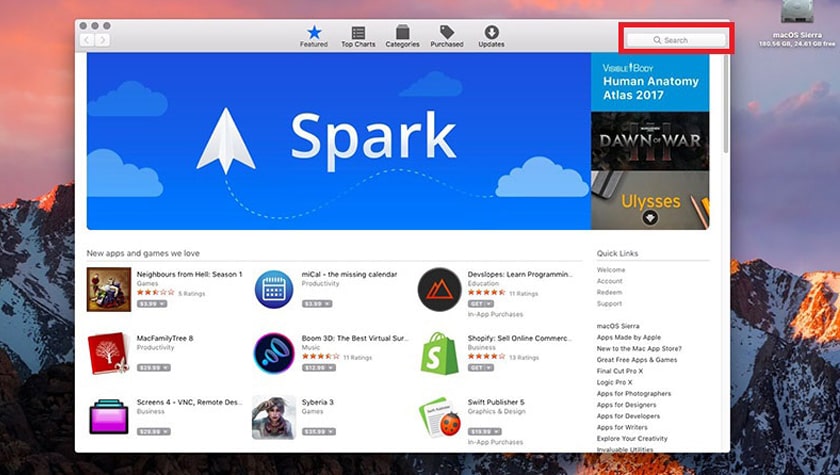The image size is (840, 475).
Task: Click the App Store vertical scrollbar
Action: coord(726,104)
